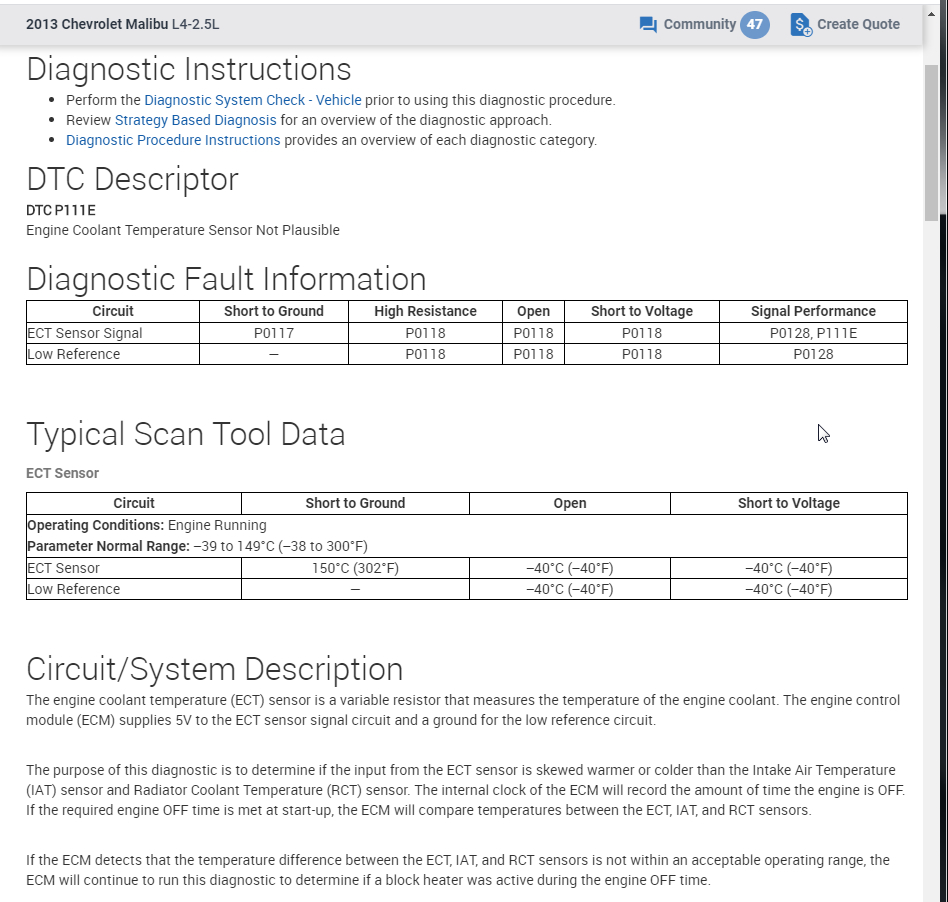This screenshot has height=902, width=948.
Task: Click the 'DTC Descriptor' heading
Action: point(132,180)
